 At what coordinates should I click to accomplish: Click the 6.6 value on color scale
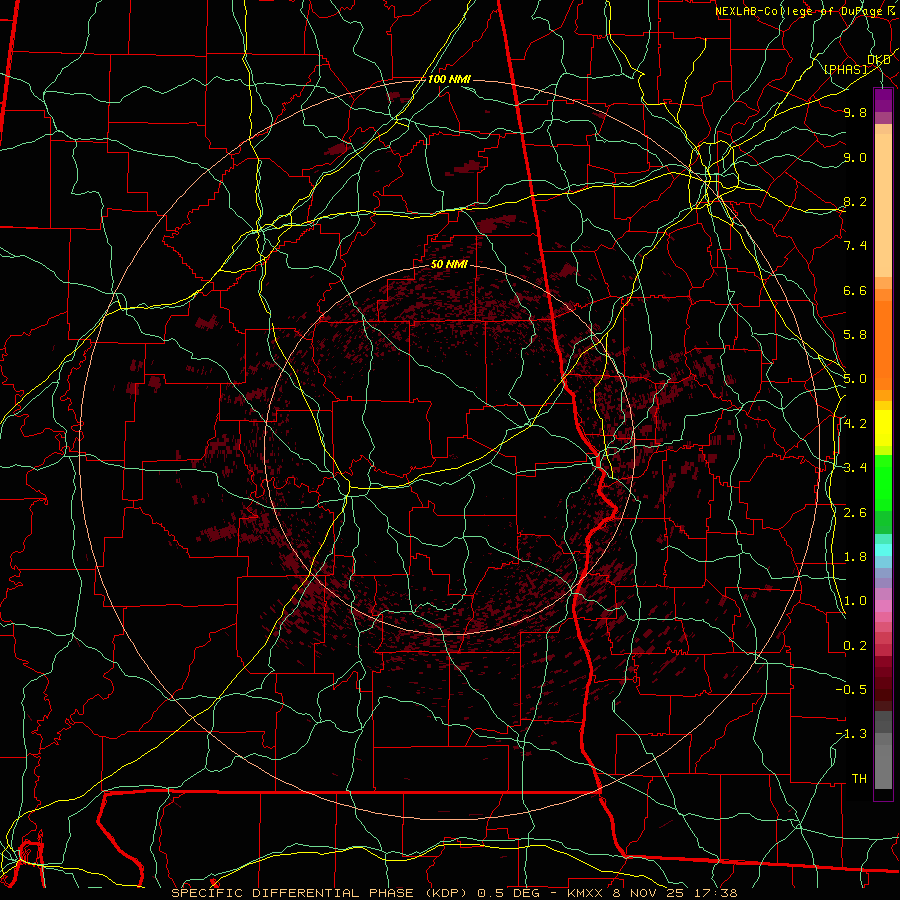(x=855, y=290)
